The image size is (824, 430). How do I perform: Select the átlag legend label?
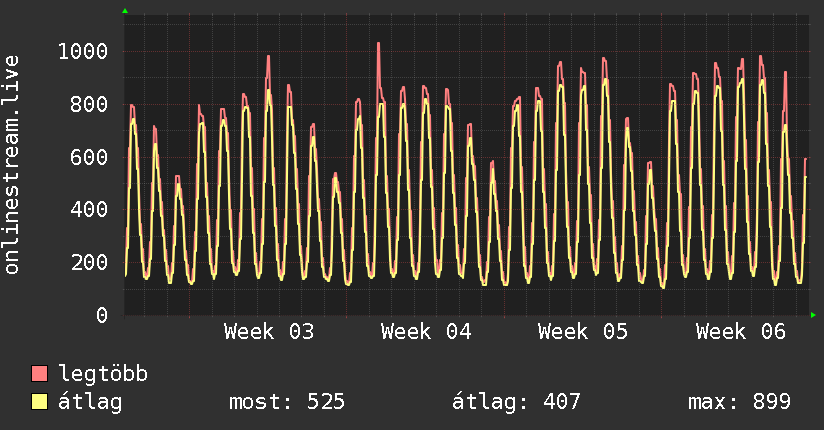pyautogui.click(x=90, y=402)
